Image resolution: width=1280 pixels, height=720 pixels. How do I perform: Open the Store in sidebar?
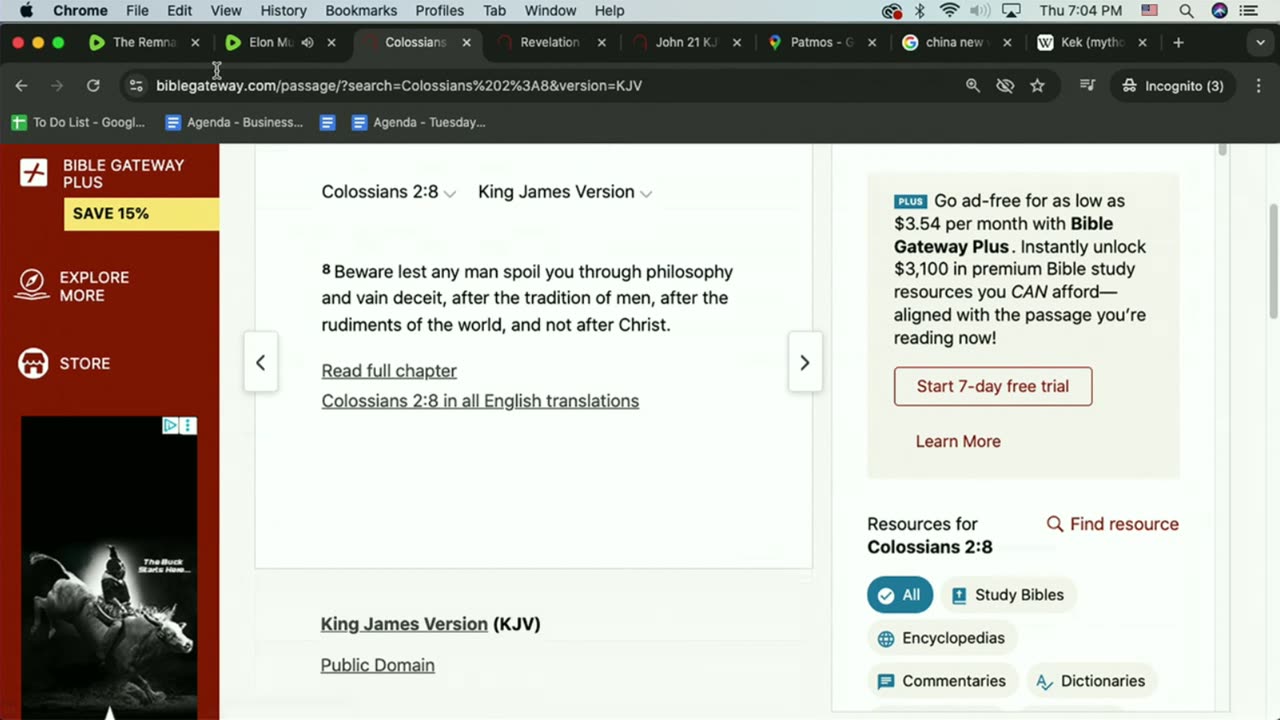[65, 364]
